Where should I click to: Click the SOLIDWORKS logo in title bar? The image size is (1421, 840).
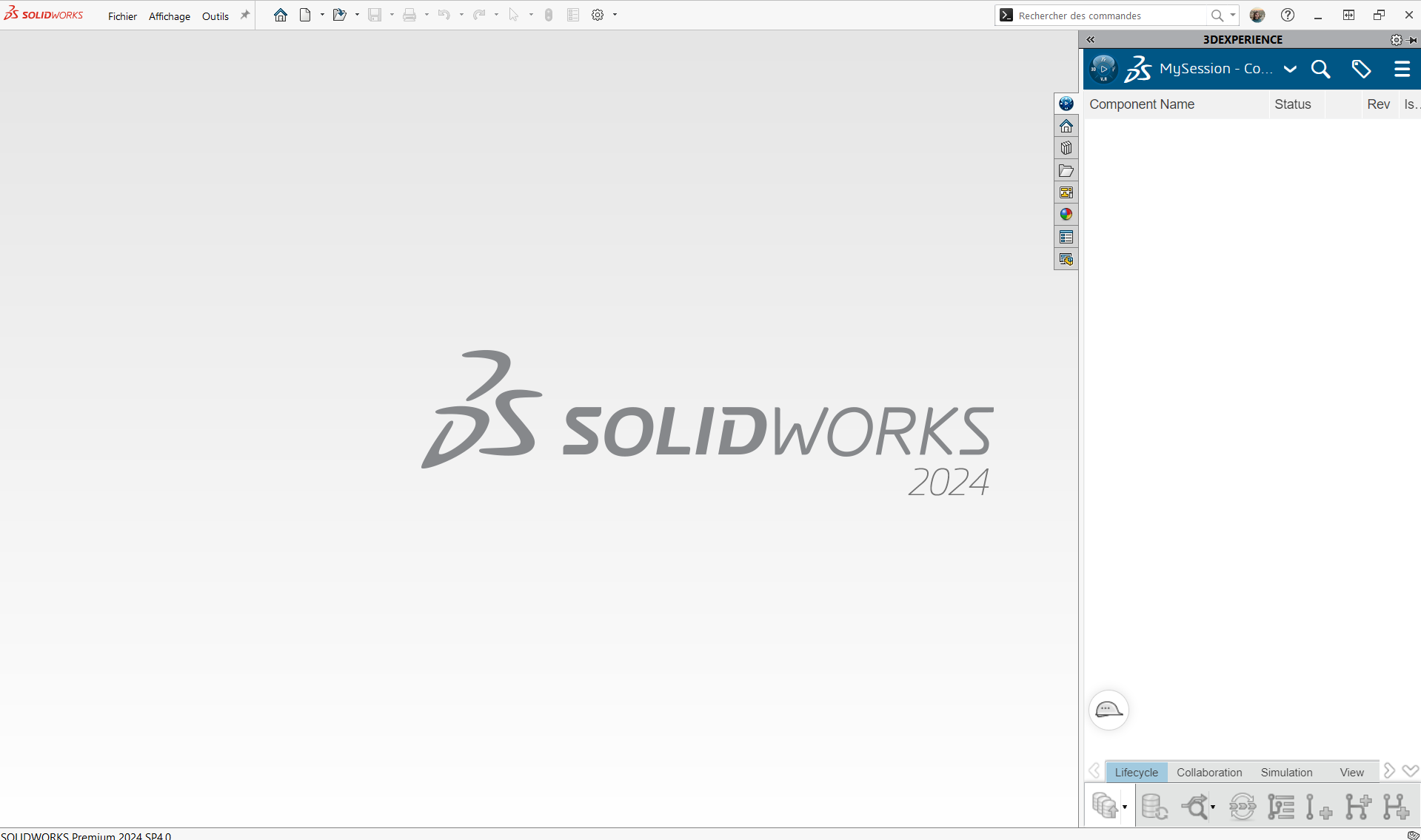tap(44, 14)
